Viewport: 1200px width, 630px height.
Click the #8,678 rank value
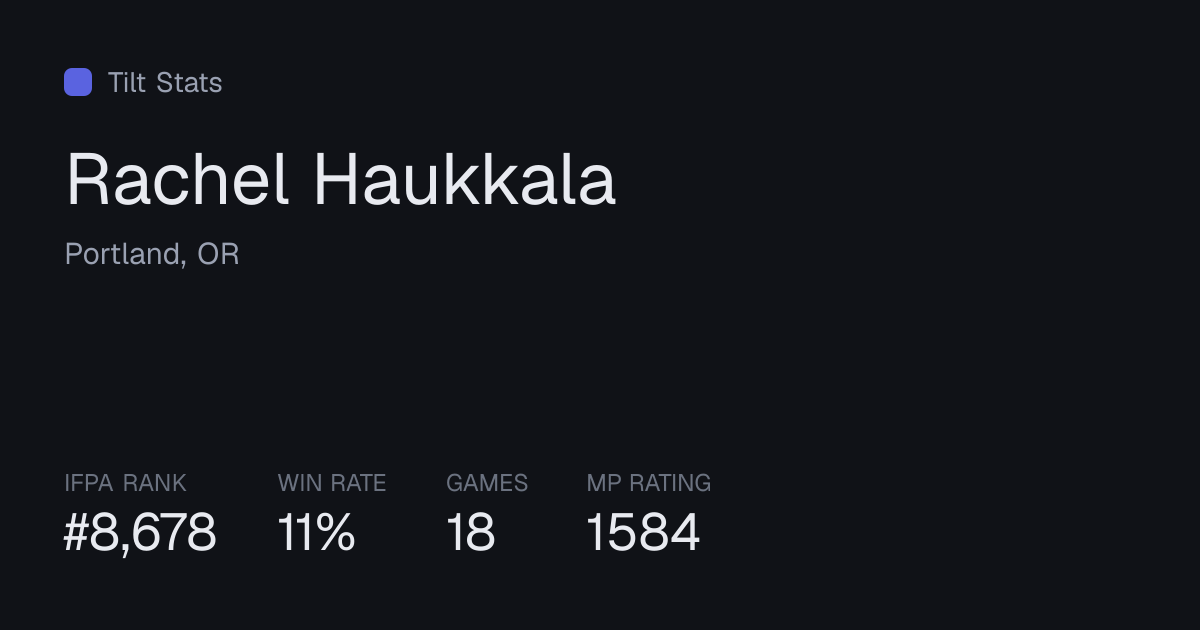pos(140,532)
